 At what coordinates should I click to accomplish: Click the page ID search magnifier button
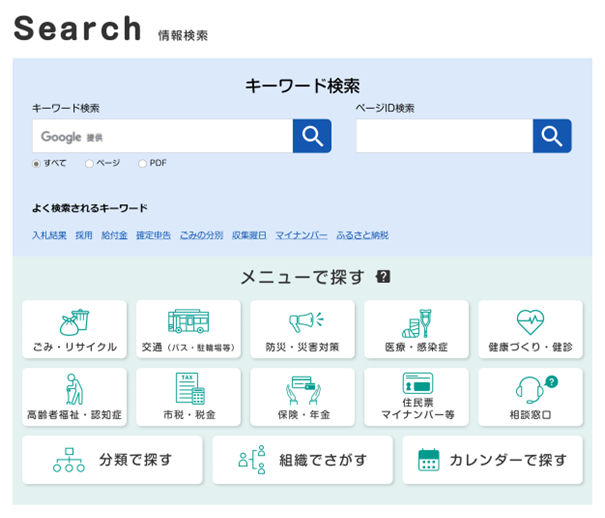click(x=552, y=136)
